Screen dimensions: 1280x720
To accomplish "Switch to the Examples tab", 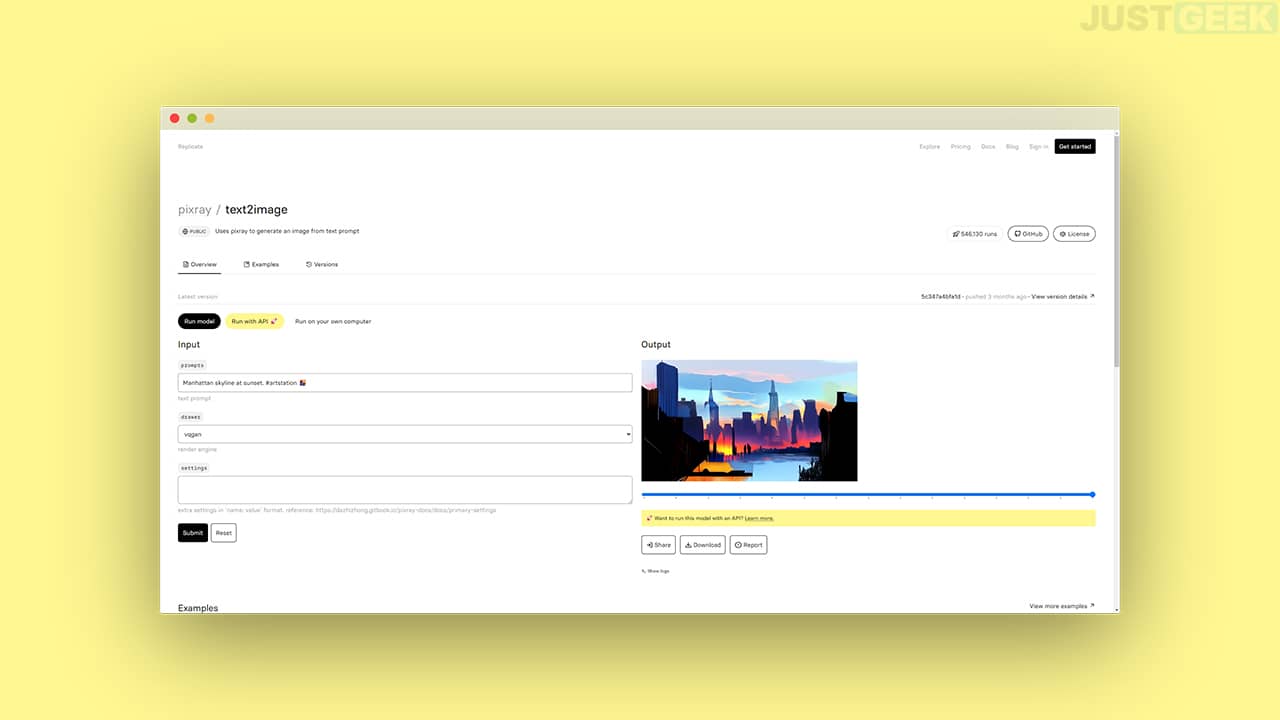I will pyautogui.click(x=261, y=264).
